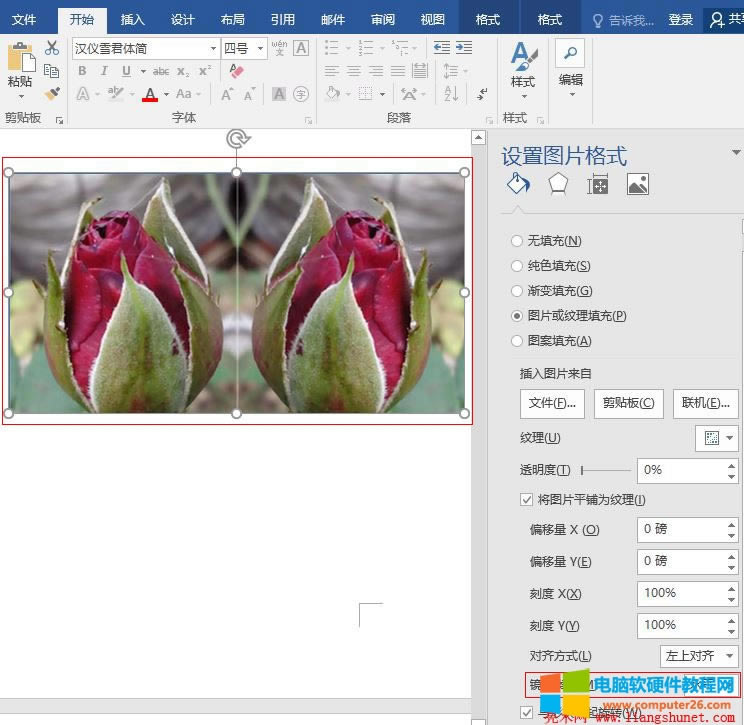Image resolution: width=744 pixels, height=725 pixels.
Task: Uncheck 将图片平铺为纹理 checkbox
Action: coord(527,500)
